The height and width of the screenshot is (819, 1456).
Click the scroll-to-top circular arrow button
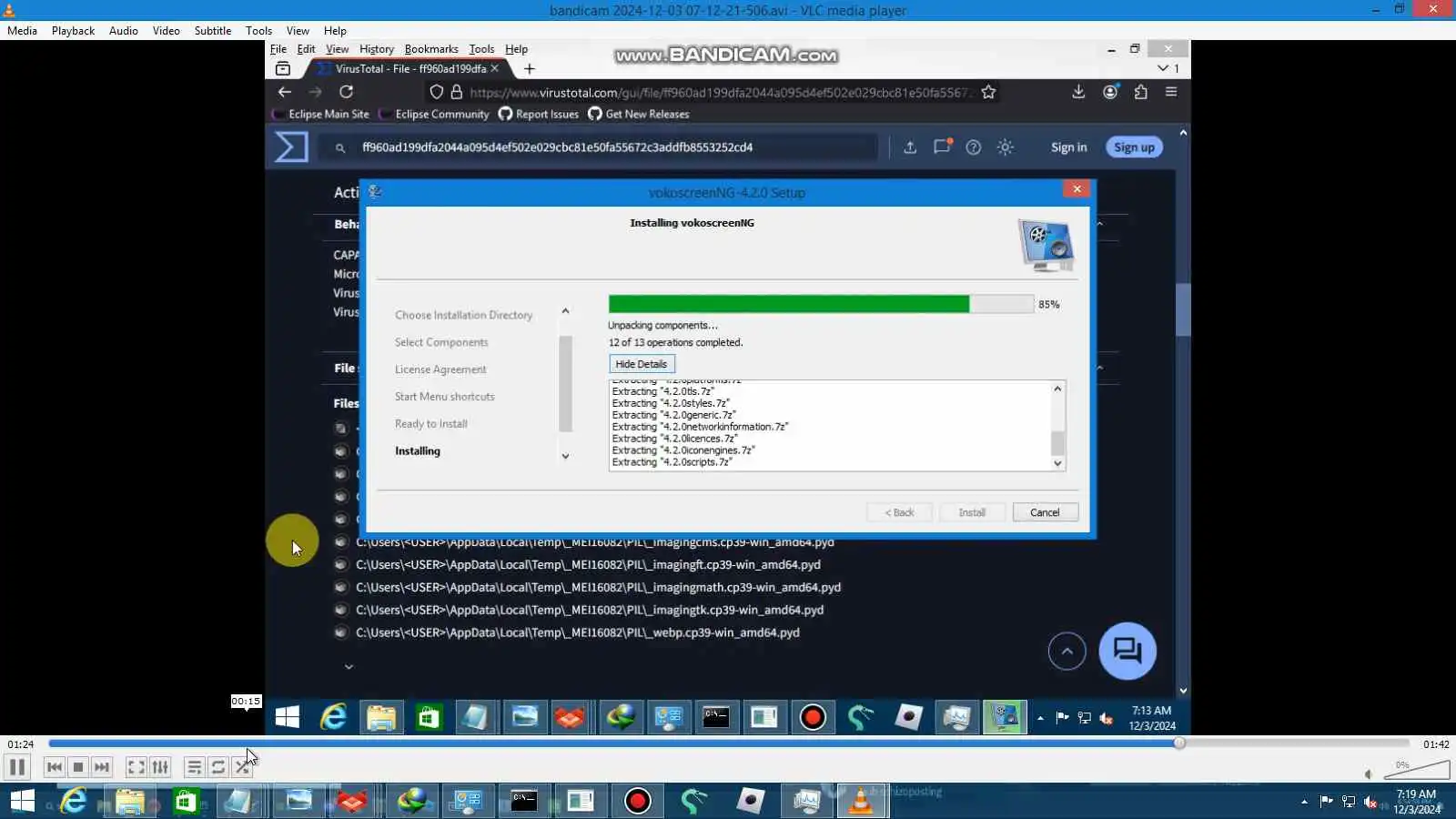(x=1067, y=651)
